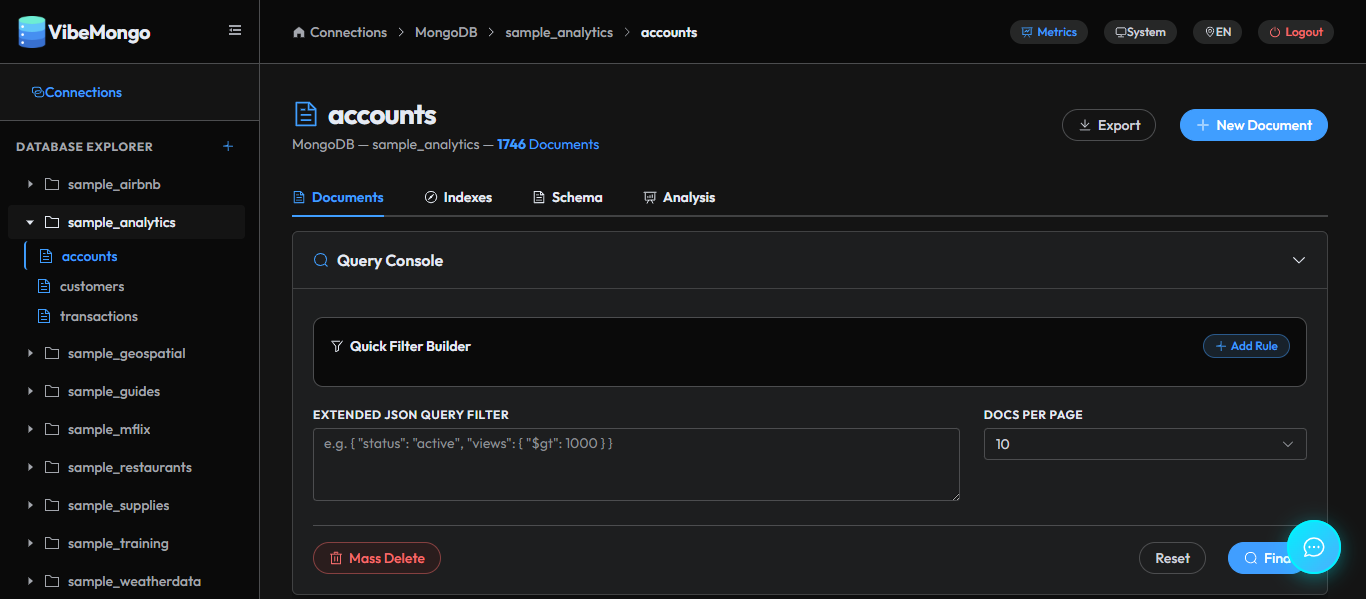Expand the sample_geospatial database arrow
The image size is (1366, 599).
[30, 353]
